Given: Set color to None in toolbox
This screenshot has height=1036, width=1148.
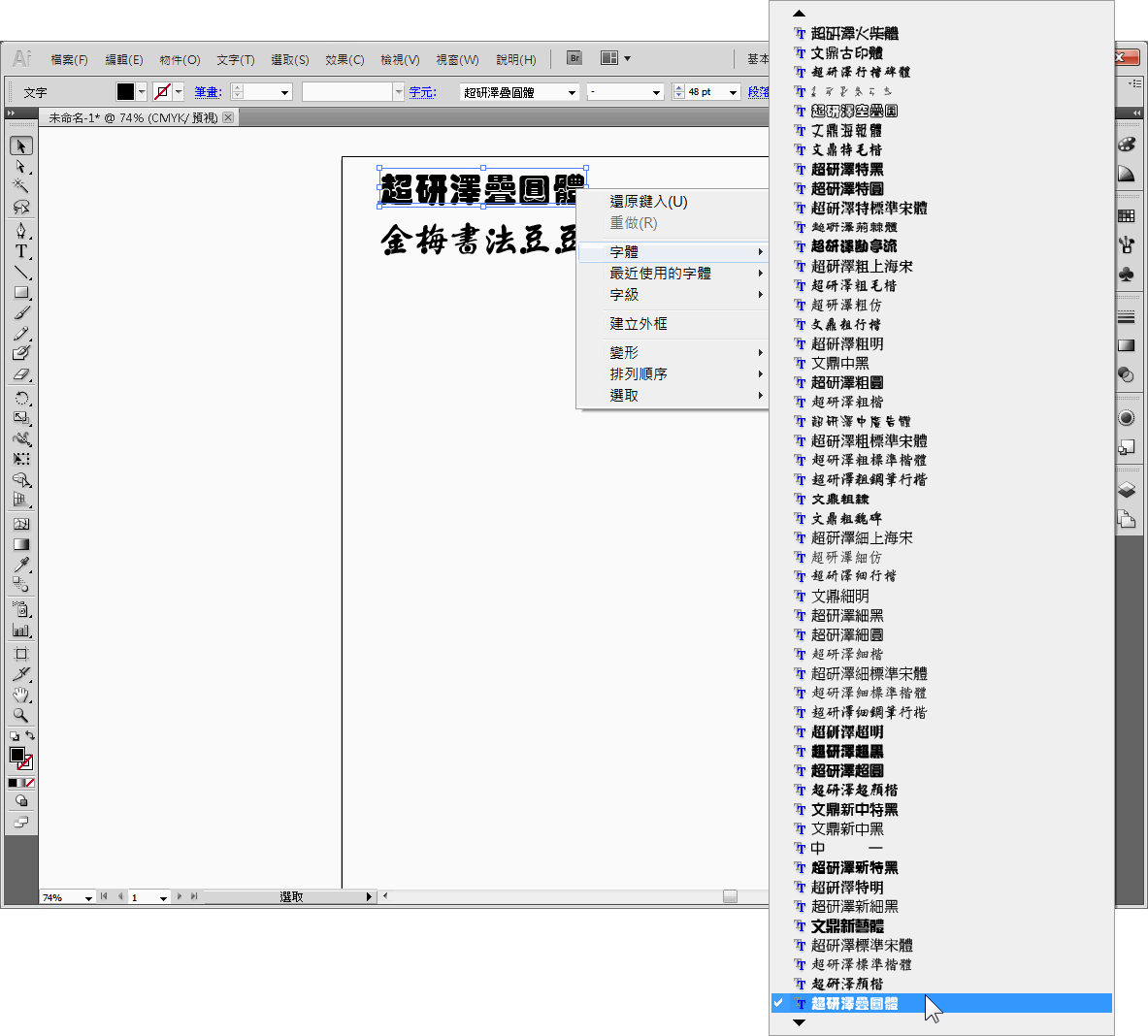Looking at the screenshot, I should coord(30,783).
